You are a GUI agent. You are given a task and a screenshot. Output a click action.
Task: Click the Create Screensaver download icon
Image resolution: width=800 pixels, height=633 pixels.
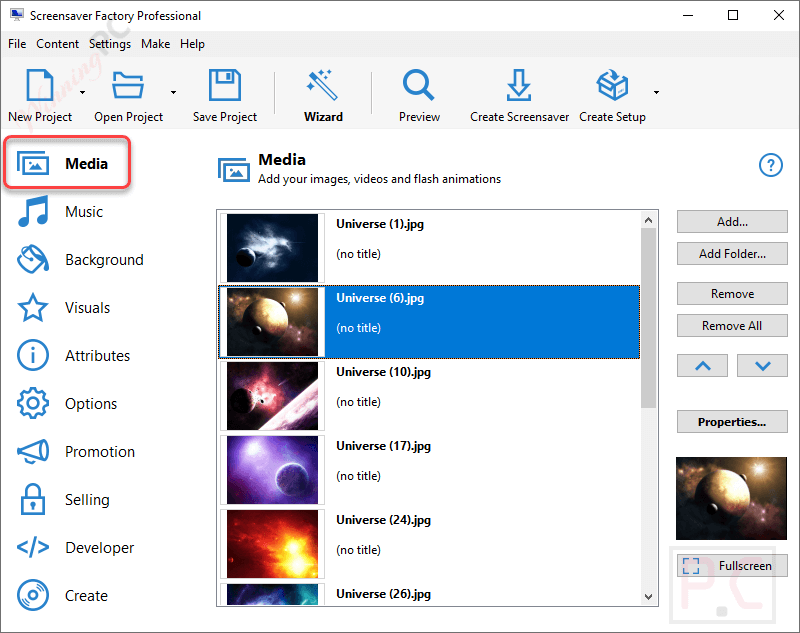[x=519, y=85]
